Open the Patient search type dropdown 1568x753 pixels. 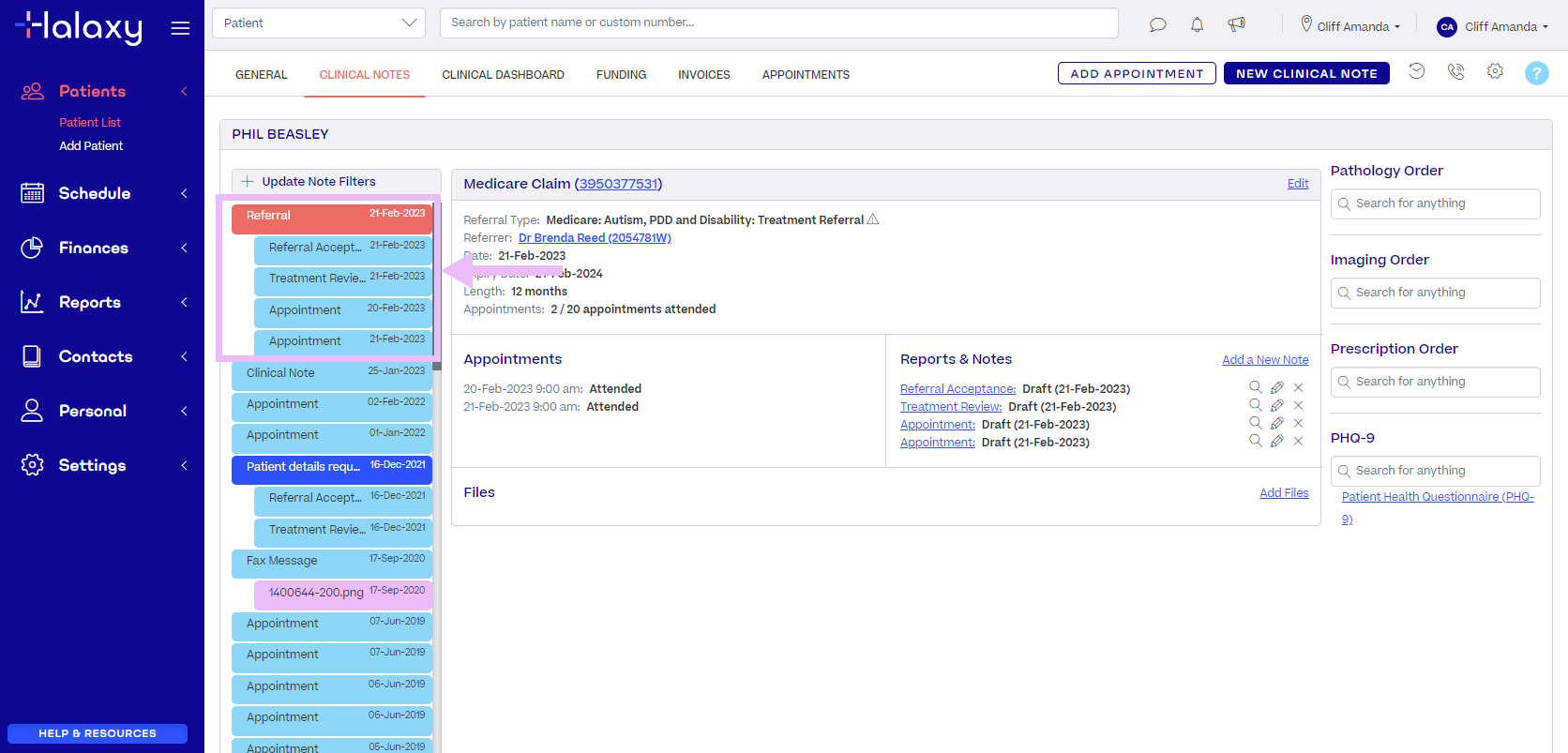point(319,23)
